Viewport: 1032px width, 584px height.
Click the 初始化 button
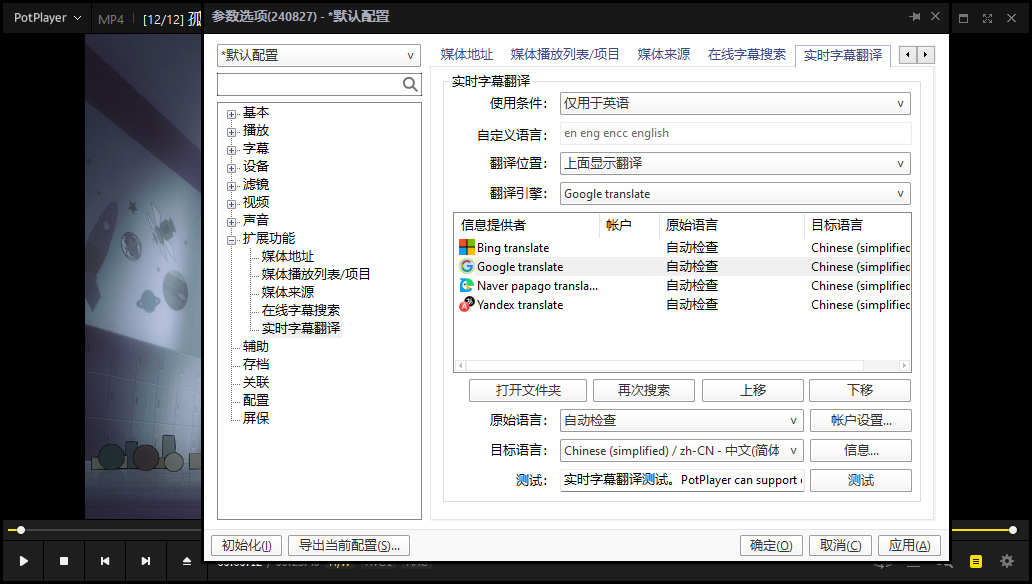point(246,545)
